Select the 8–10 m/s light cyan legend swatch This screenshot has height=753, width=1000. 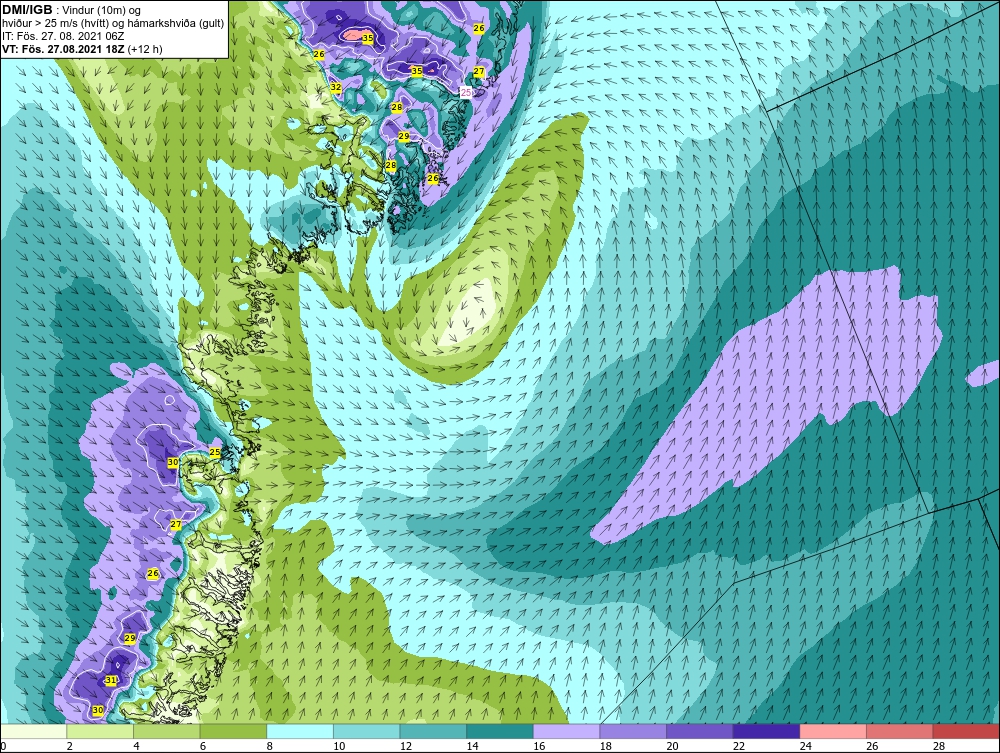coord(300,731)
